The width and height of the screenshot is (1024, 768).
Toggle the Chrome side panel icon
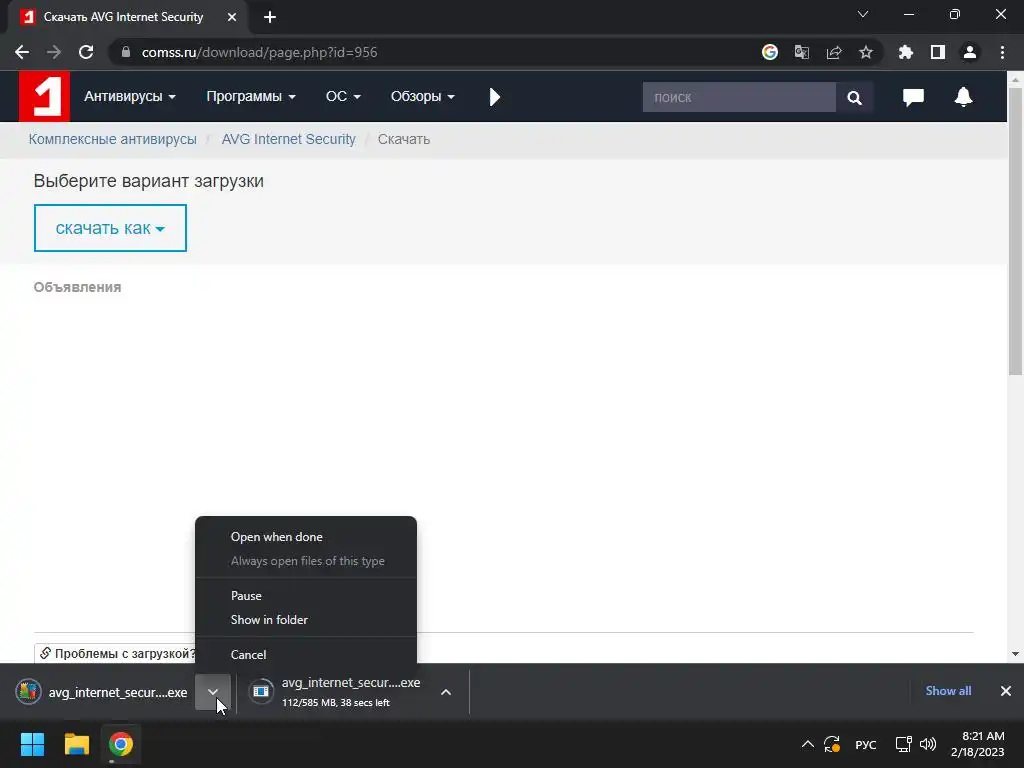pos(937,52)
